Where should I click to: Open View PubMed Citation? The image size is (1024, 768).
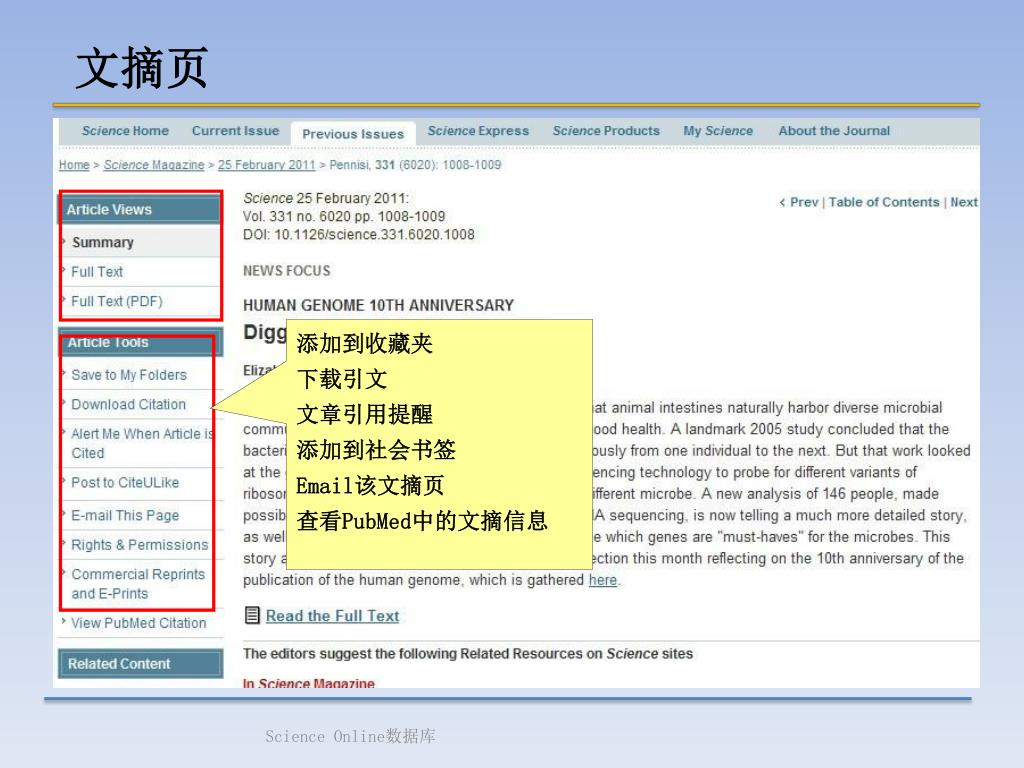[138, 623]
